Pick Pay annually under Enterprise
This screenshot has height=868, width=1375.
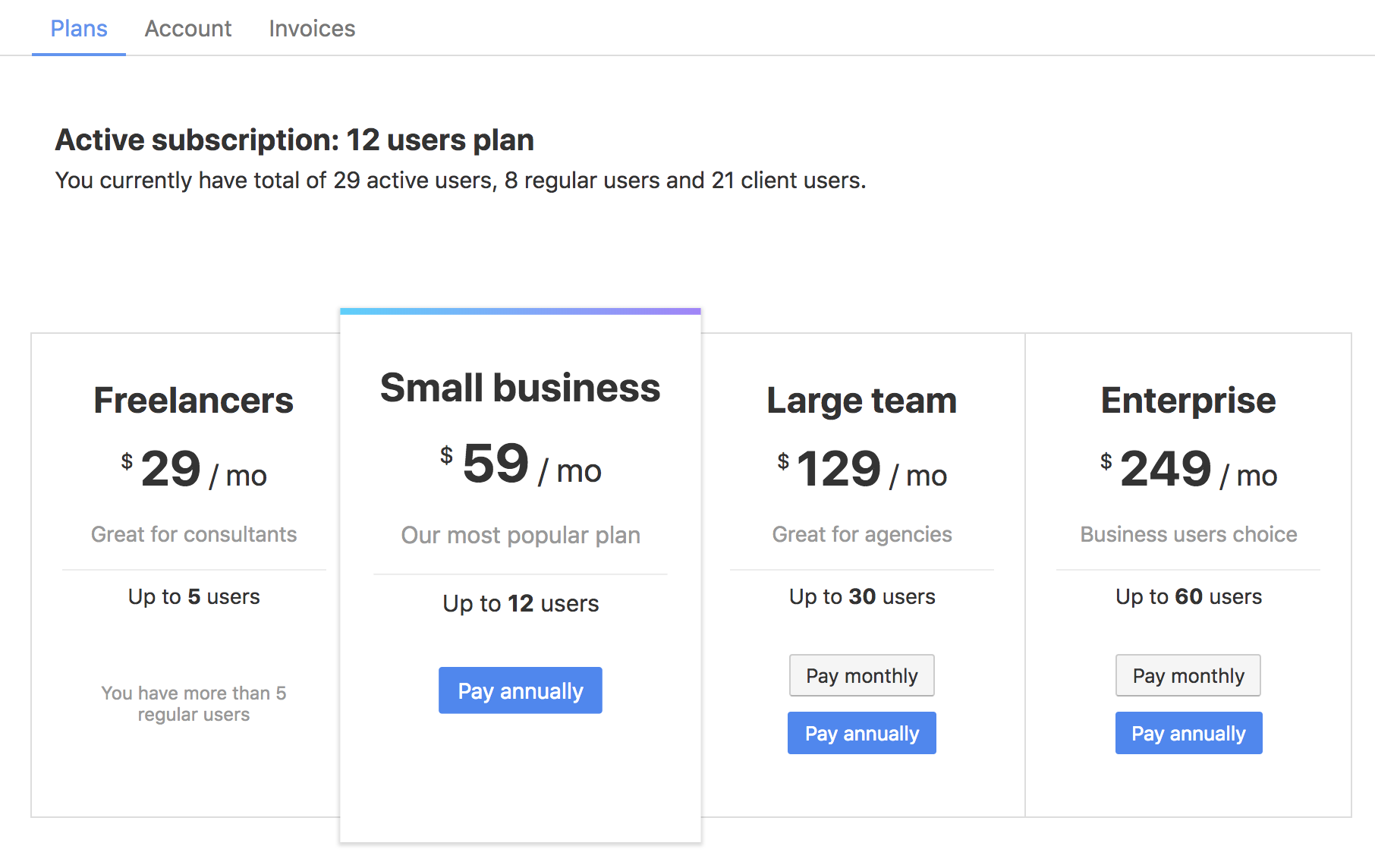[1188, 733]
